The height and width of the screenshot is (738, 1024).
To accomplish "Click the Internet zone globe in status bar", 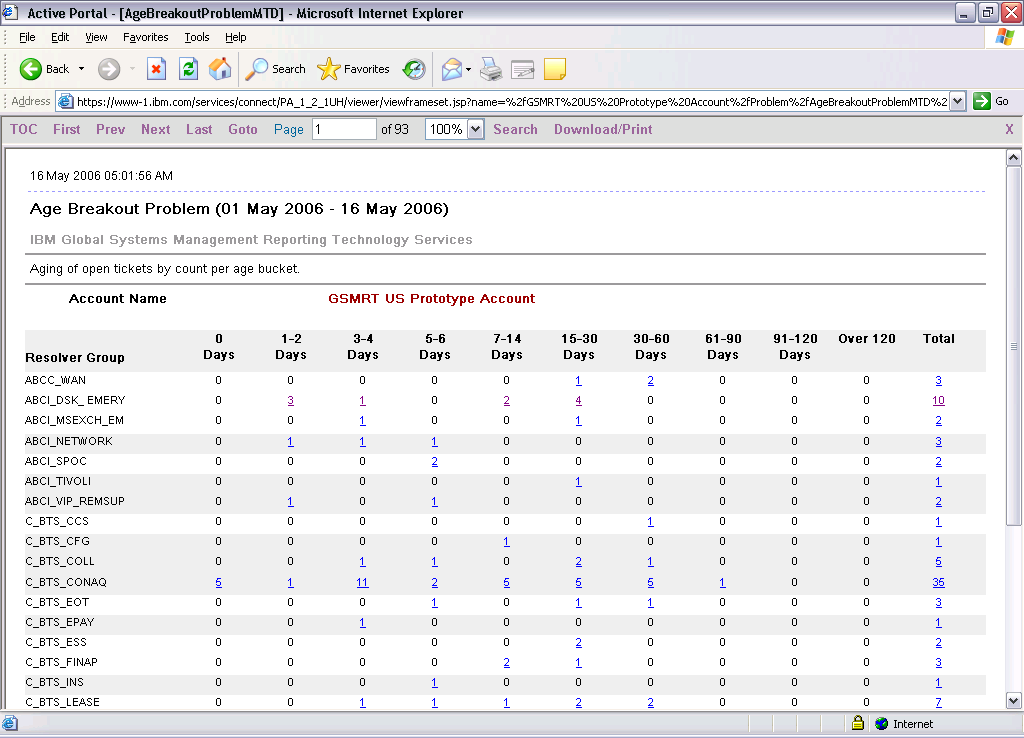I will coord(882,724).
